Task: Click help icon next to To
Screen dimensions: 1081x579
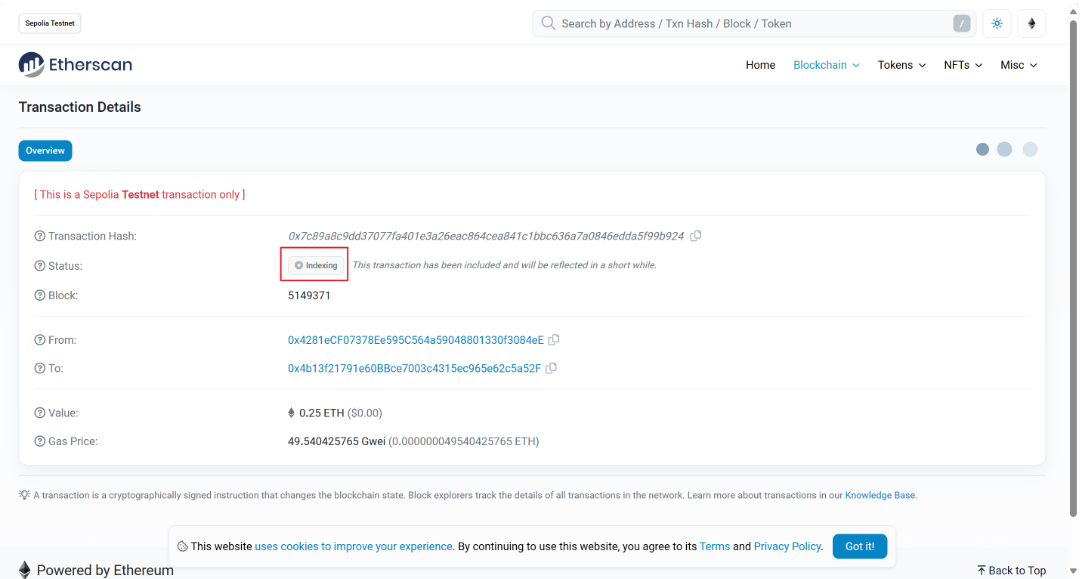Action: 40,368
